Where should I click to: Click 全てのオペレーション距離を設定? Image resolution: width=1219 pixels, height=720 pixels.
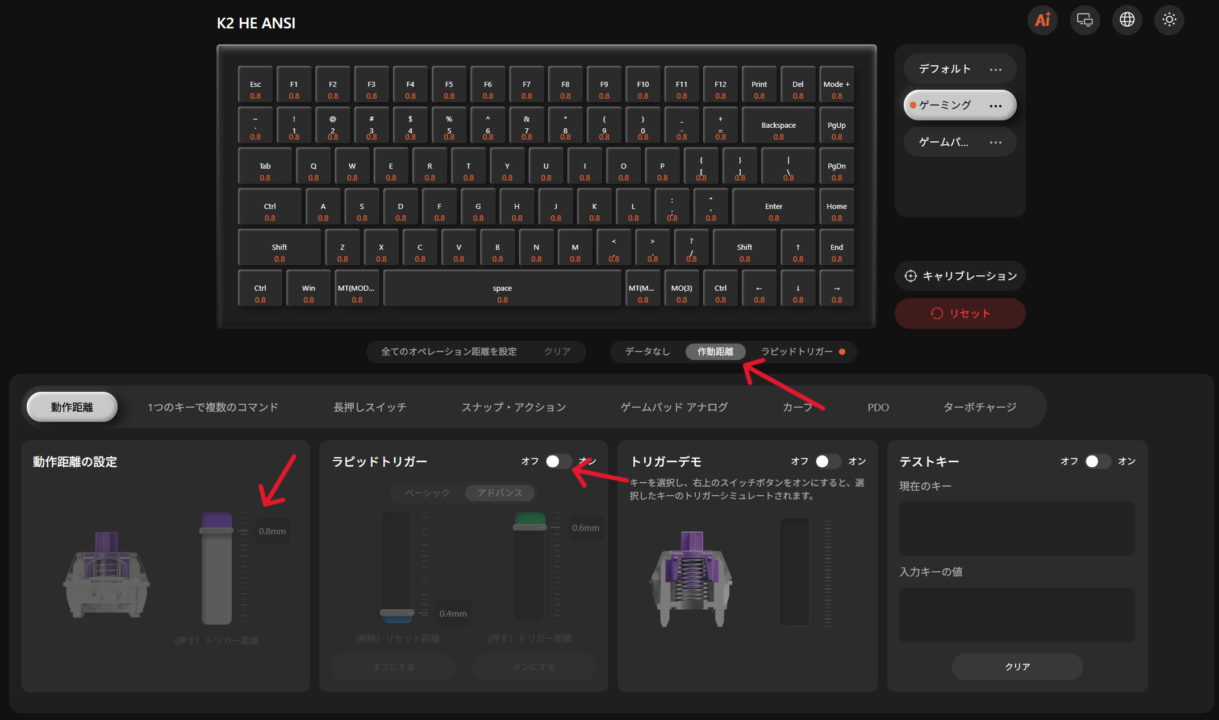(449, 352)
